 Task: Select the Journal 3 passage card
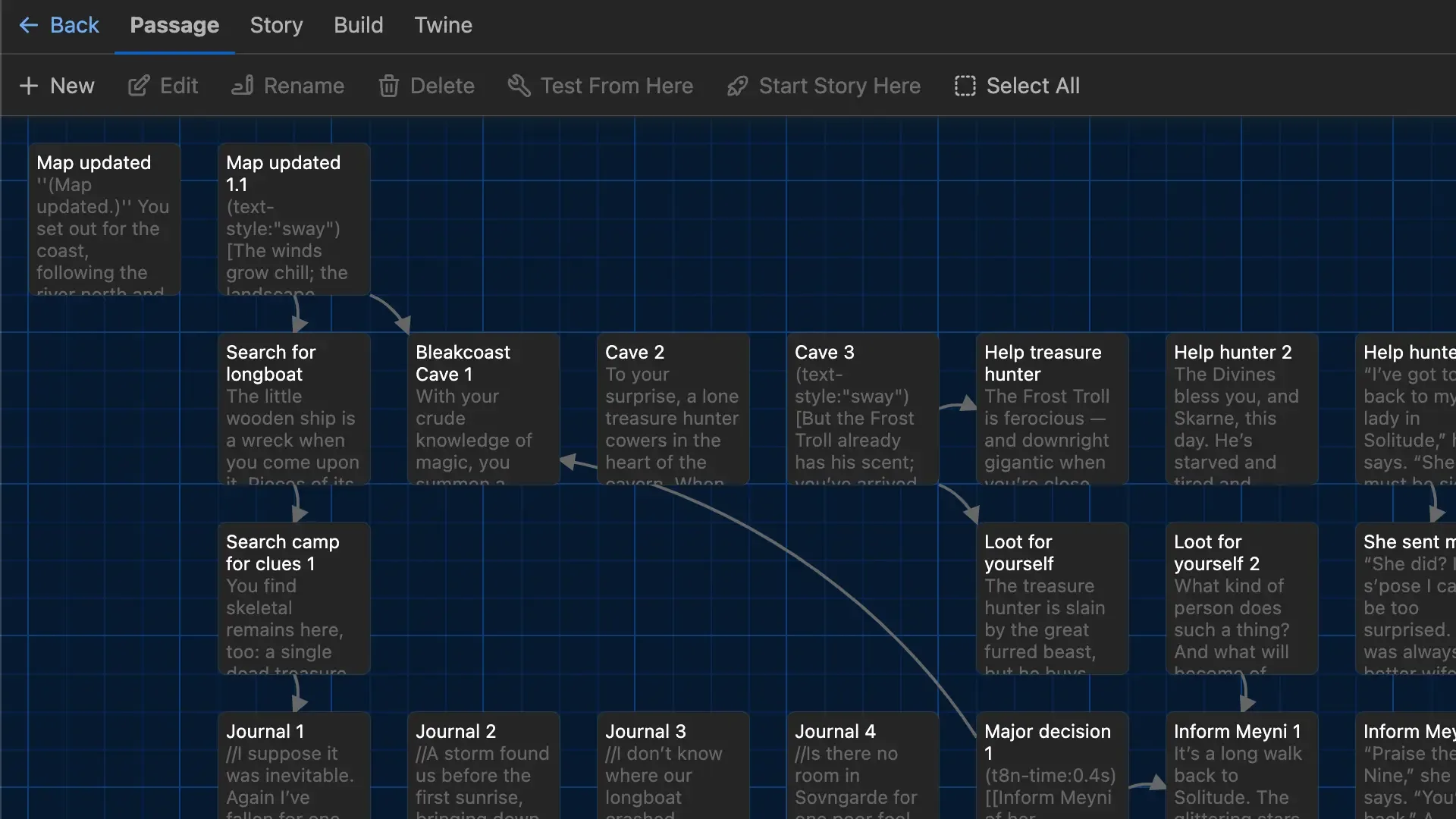coord(673,766)
